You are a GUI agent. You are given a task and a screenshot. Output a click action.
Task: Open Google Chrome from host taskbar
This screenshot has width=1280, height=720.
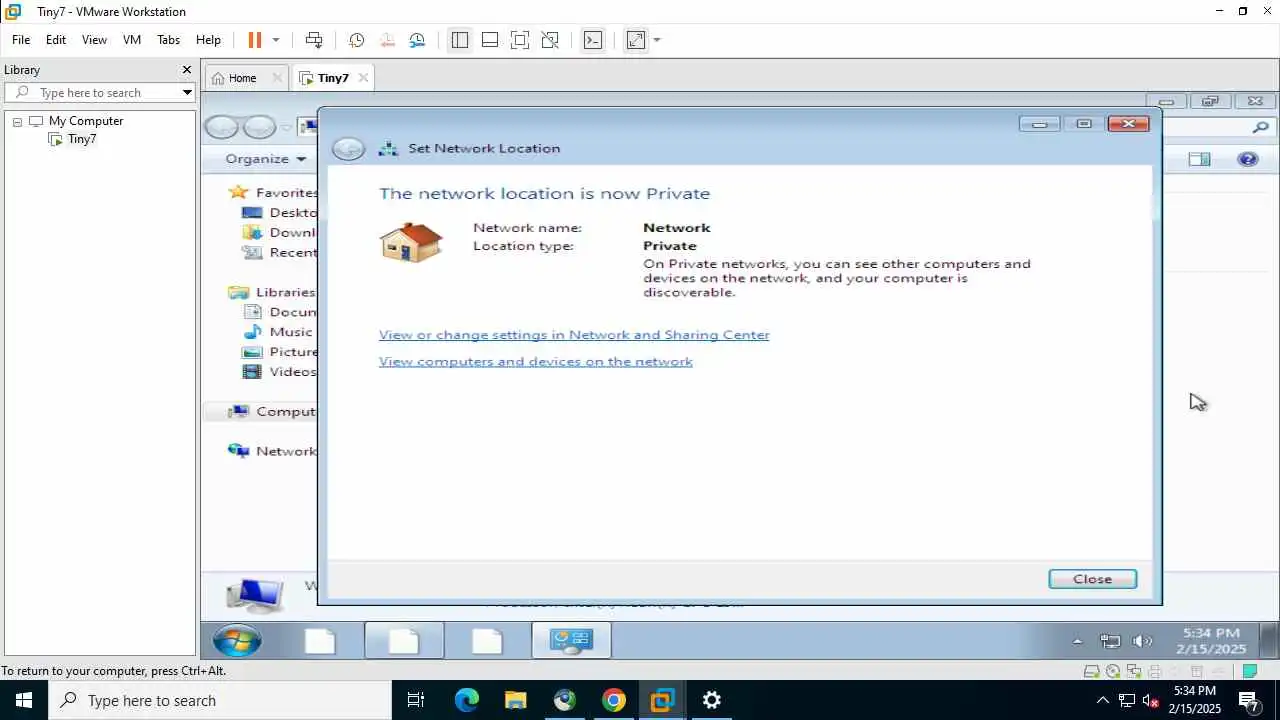[613, 700]
